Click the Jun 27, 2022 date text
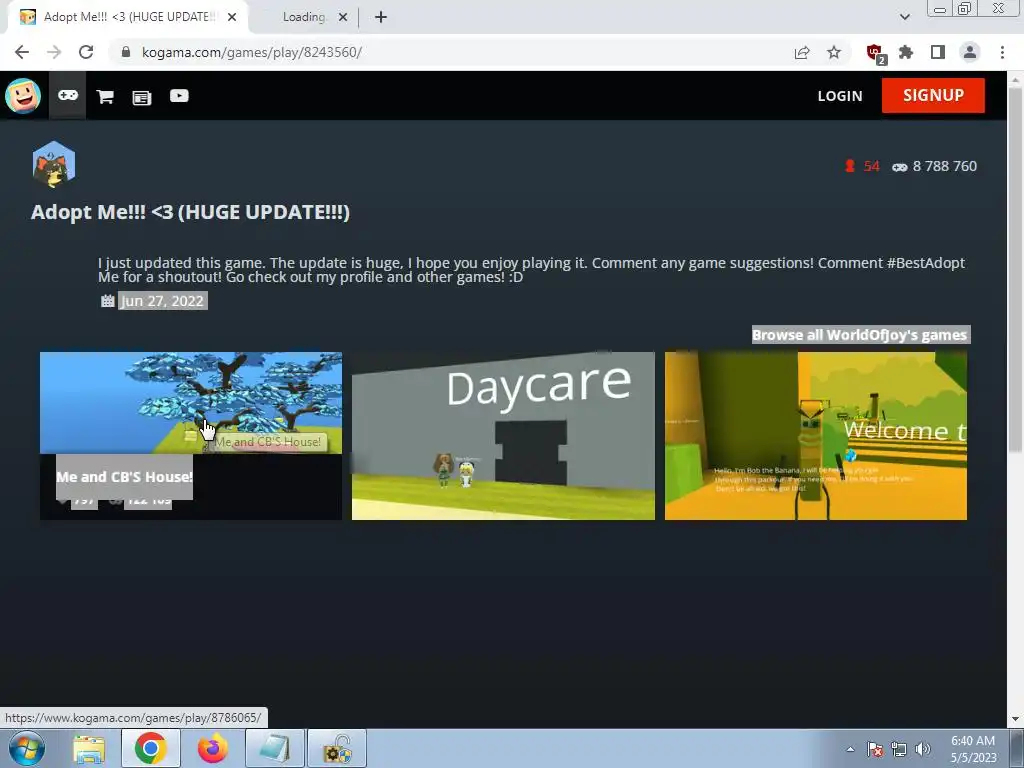The height and width of the screenshot is (768, 1024). [163, 301]
